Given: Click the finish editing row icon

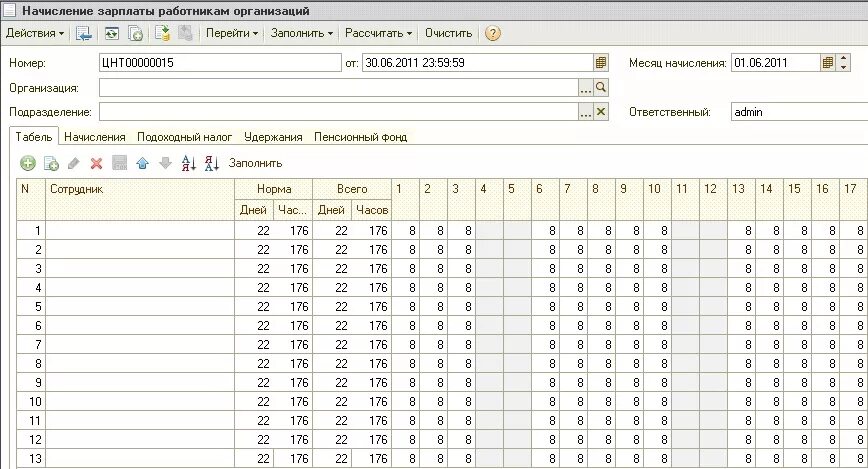Looking at the screenshot, I should coord(120,163).
